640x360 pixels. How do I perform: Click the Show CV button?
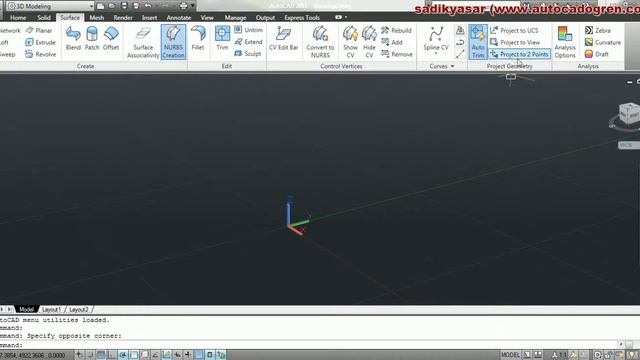pos(350,42)
